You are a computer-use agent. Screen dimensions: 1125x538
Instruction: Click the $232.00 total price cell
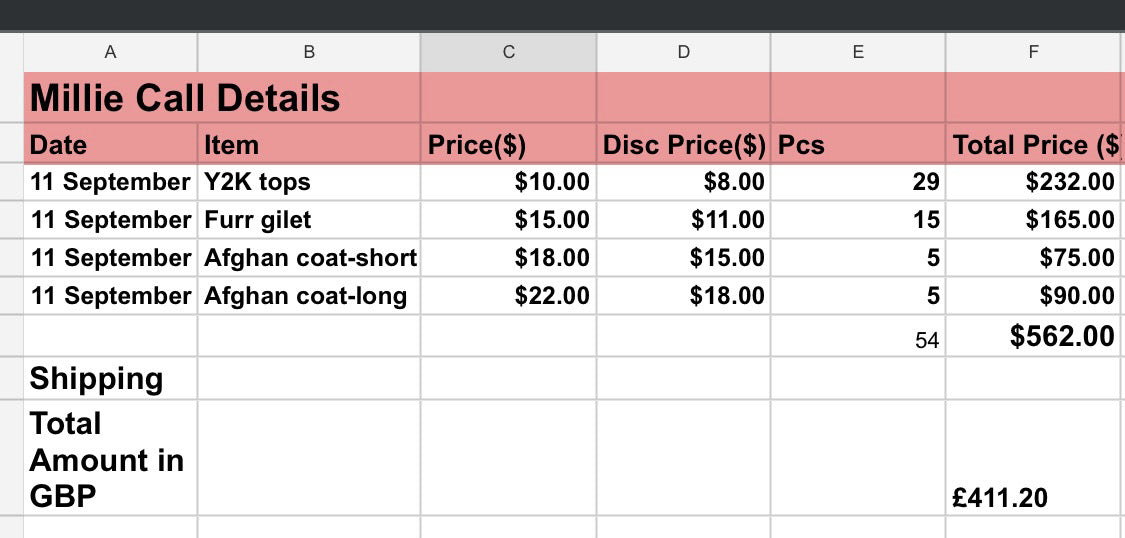(x=1033, y=182)
